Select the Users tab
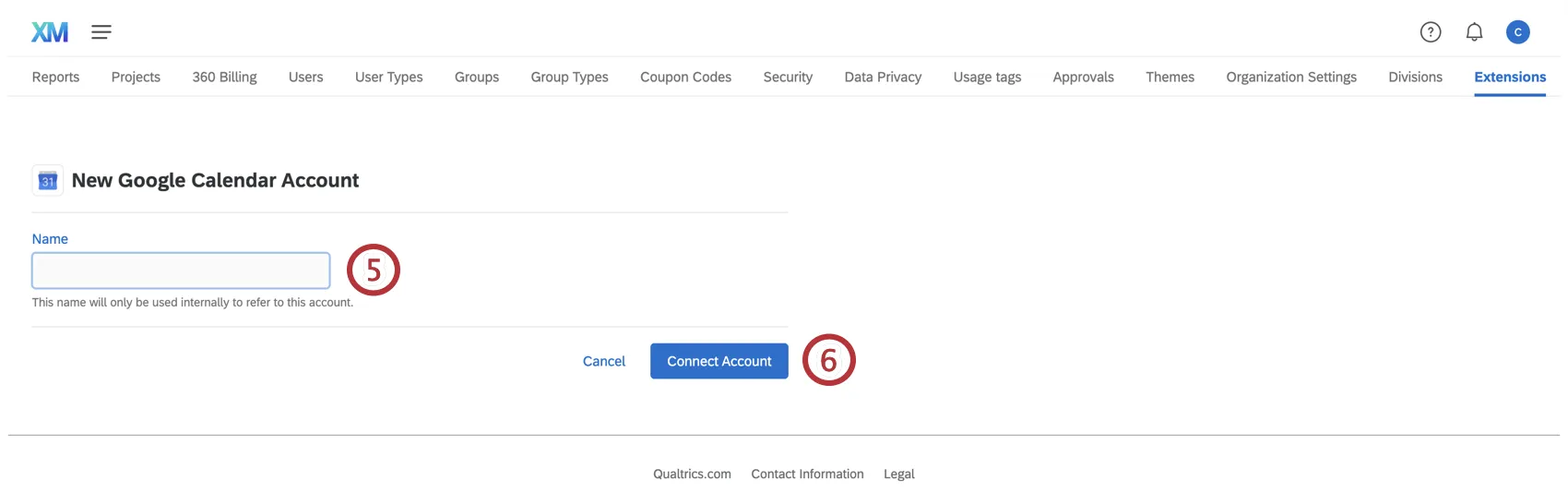The height and width of the screenshot is (493, 1568). 305,77
